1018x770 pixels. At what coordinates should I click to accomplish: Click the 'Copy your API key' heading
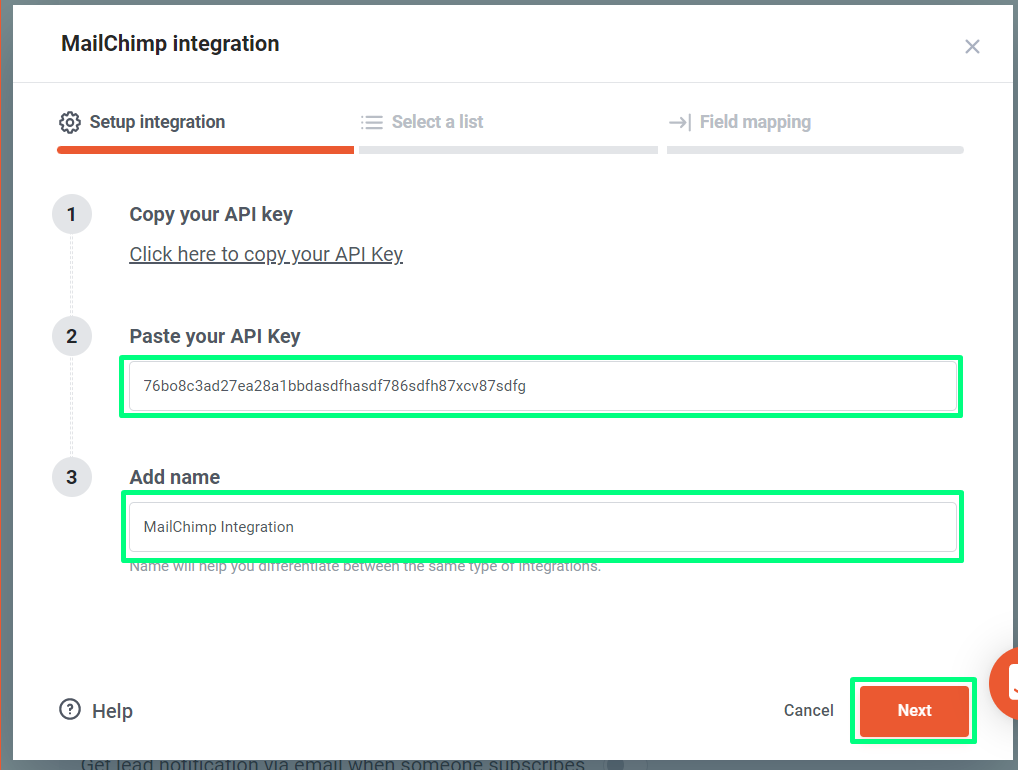coord(211,214)
